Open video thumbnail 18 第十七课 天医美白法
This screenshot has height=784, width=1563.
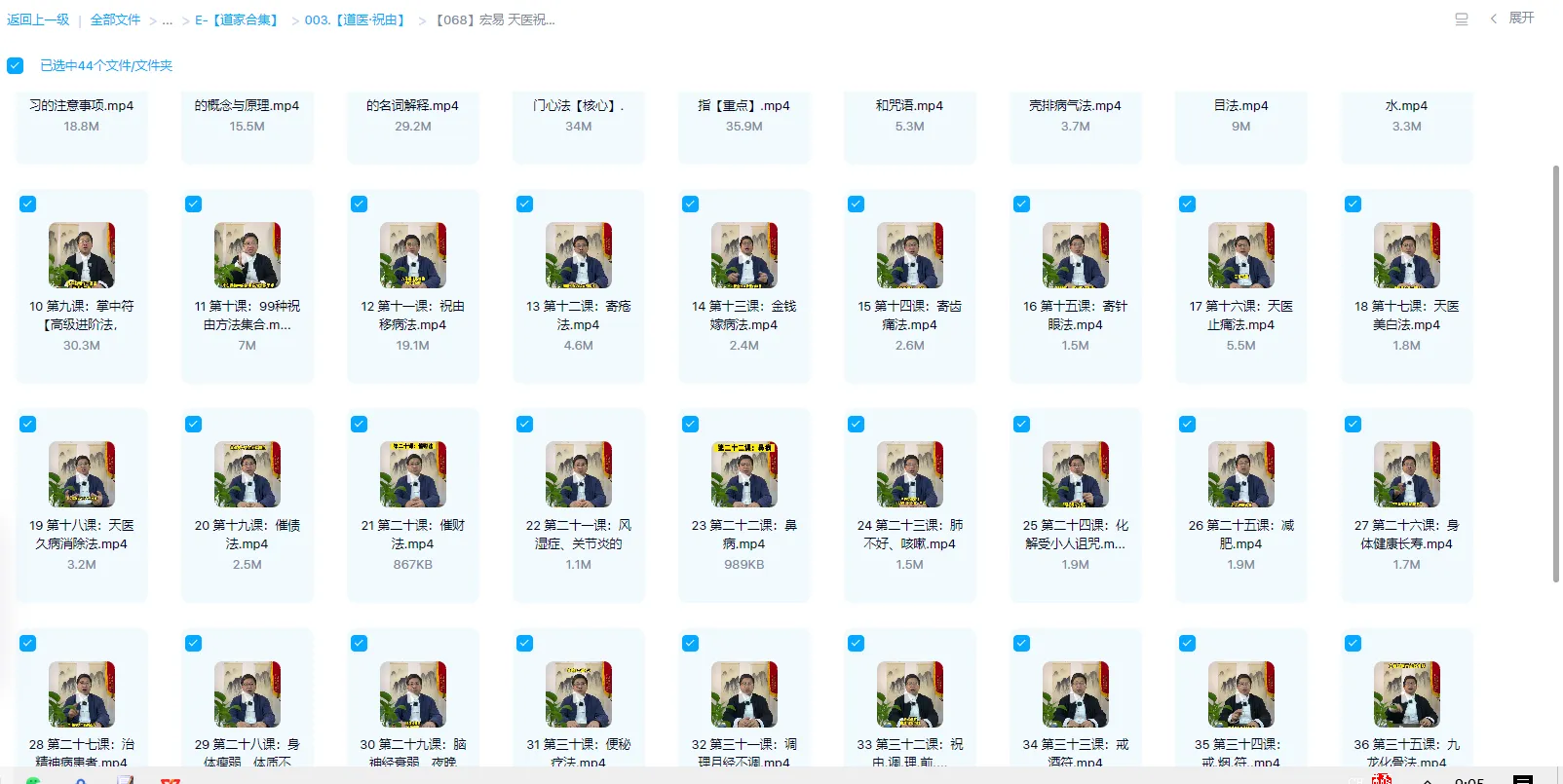coord(1406,255)
